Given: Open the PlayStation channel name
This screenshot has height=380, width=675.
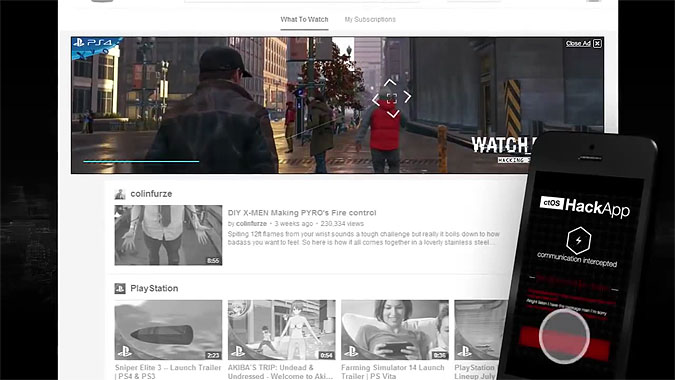Looking at the screenshot, I should (x=154, y=288).
